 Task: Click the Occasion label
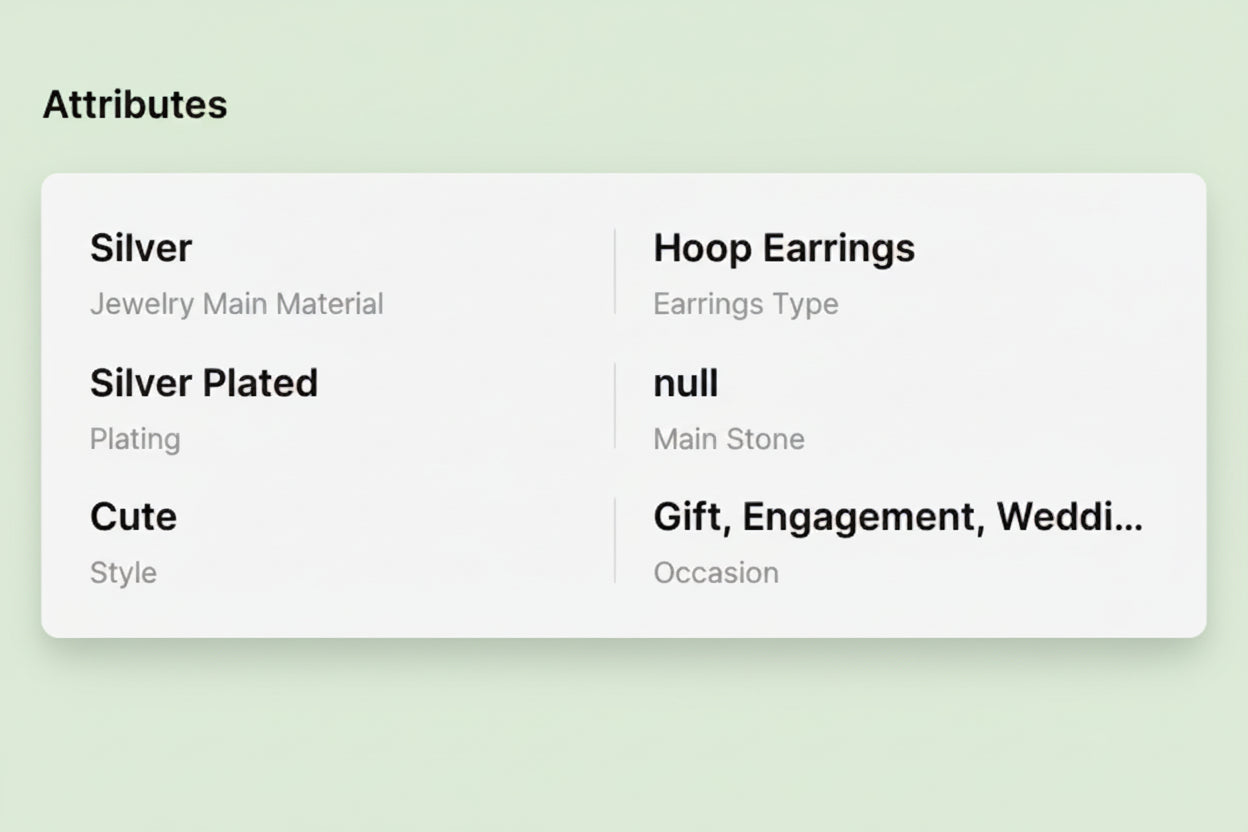point(716,573)
